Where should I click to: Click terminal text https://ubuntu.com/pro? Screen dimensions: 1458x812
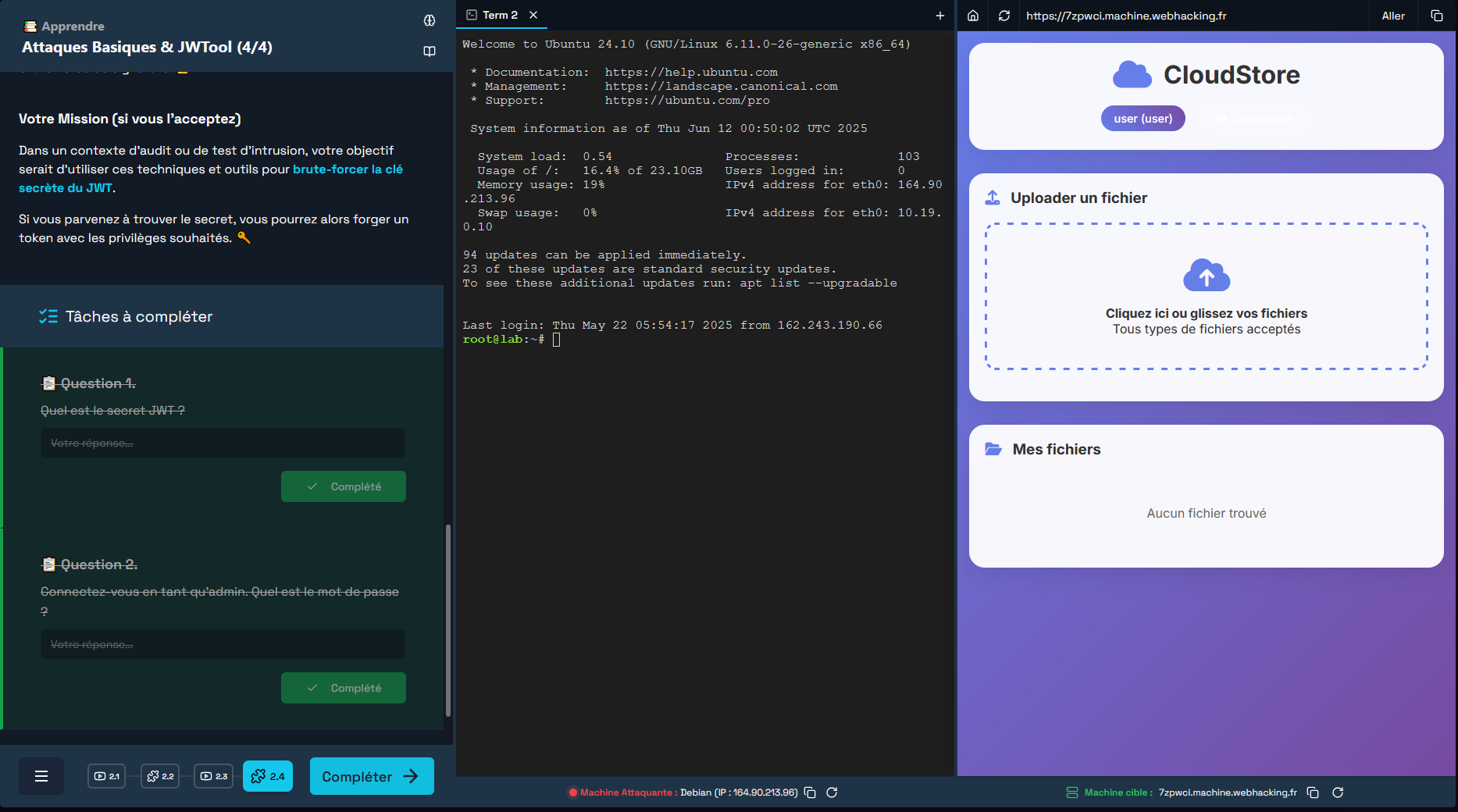point(687,101)
